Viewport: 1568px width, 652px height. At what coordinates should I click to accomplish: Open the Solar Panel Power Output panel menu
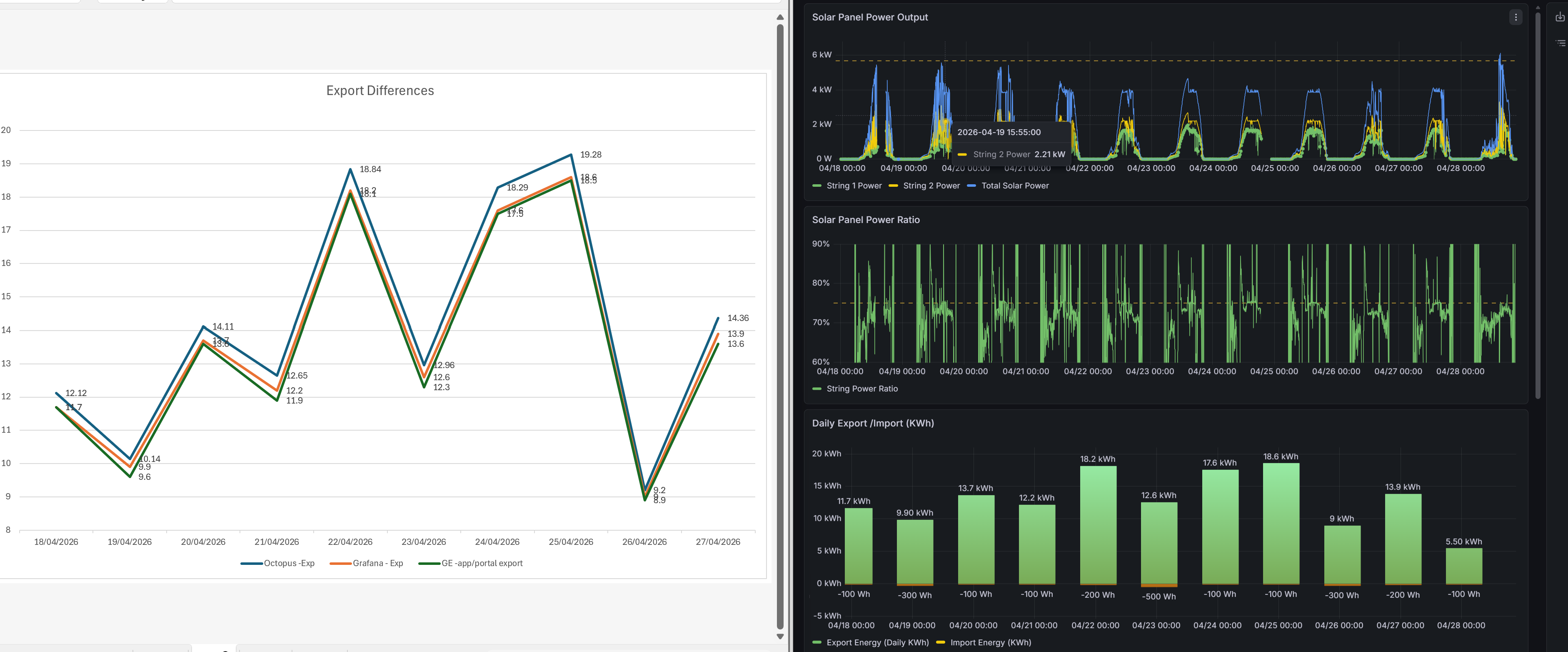[x=1516, y=18]
